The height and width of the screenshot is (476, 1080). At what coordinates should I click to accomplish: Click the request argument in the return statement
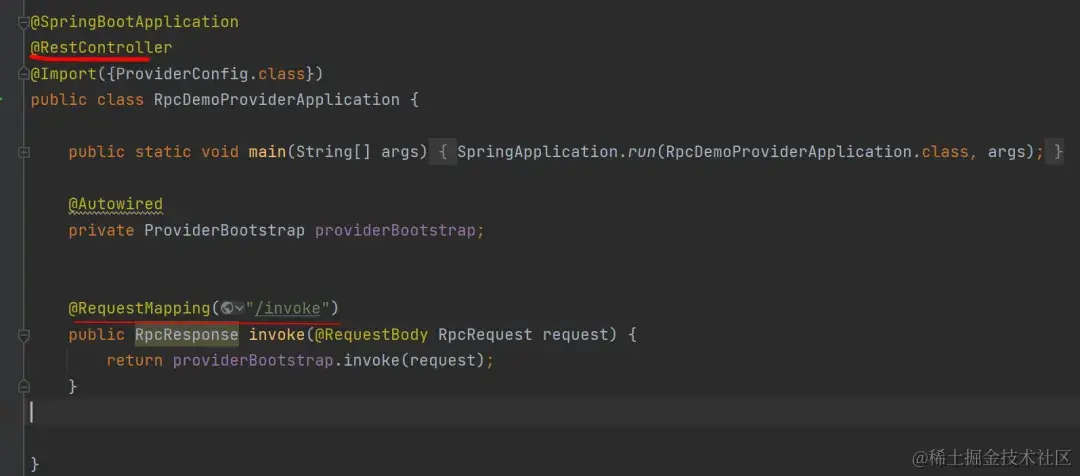[x=442, y=360]
